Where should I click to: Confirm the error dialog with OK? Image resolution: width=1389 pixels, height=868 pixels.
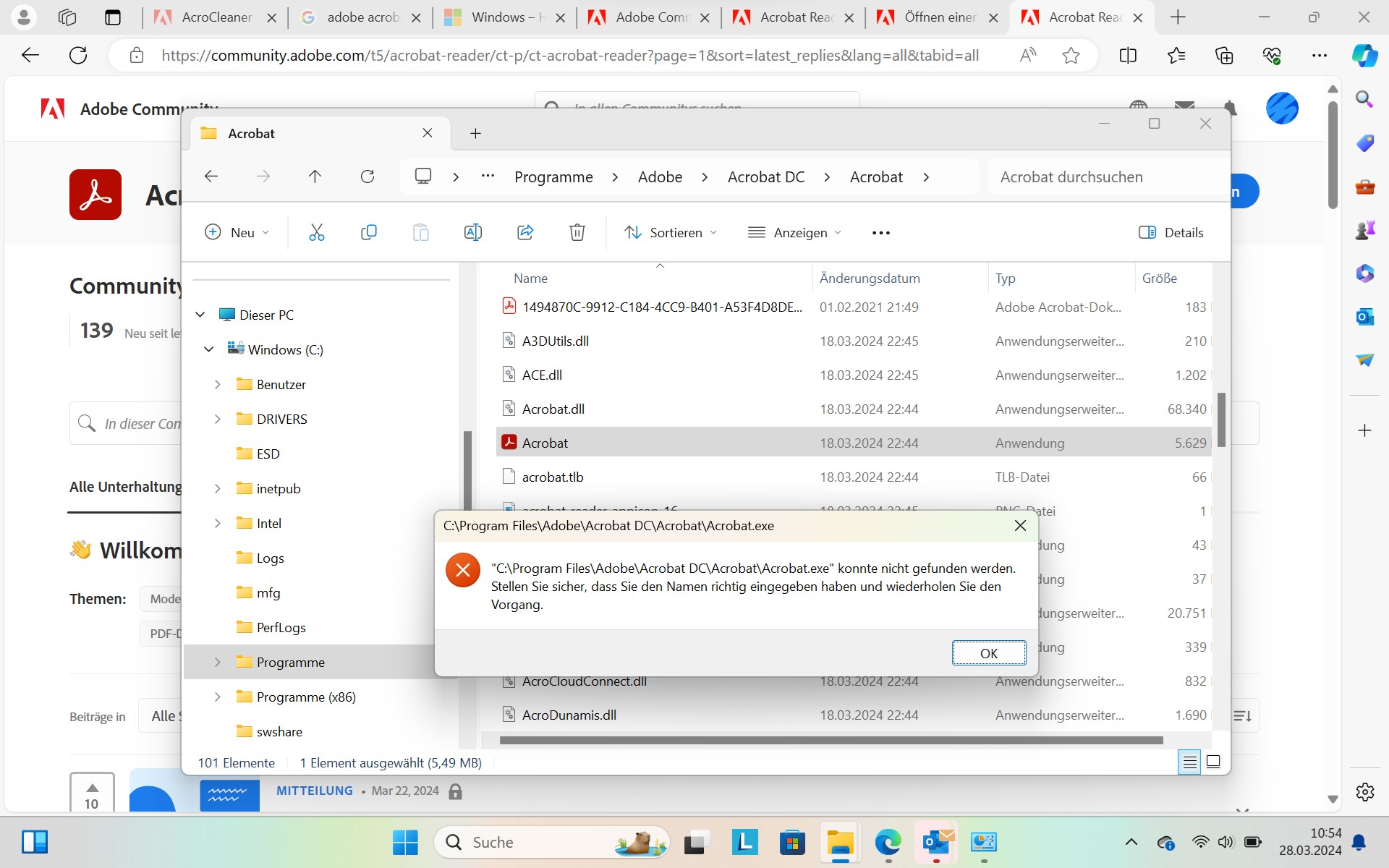989,652
